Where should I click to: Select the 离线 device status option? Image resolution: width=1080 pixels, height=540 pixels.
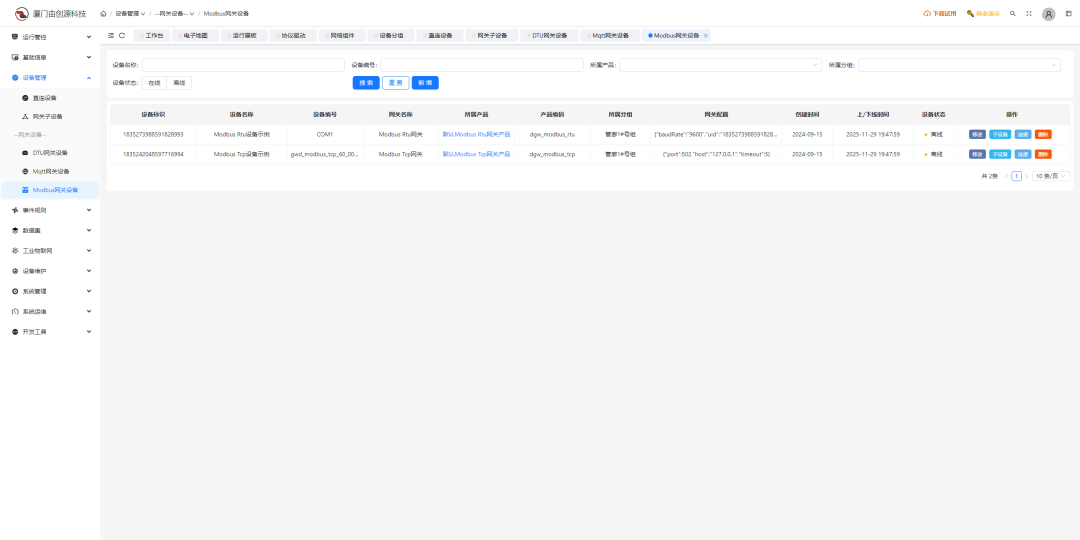pyautogui.click(x=179, y=83)
